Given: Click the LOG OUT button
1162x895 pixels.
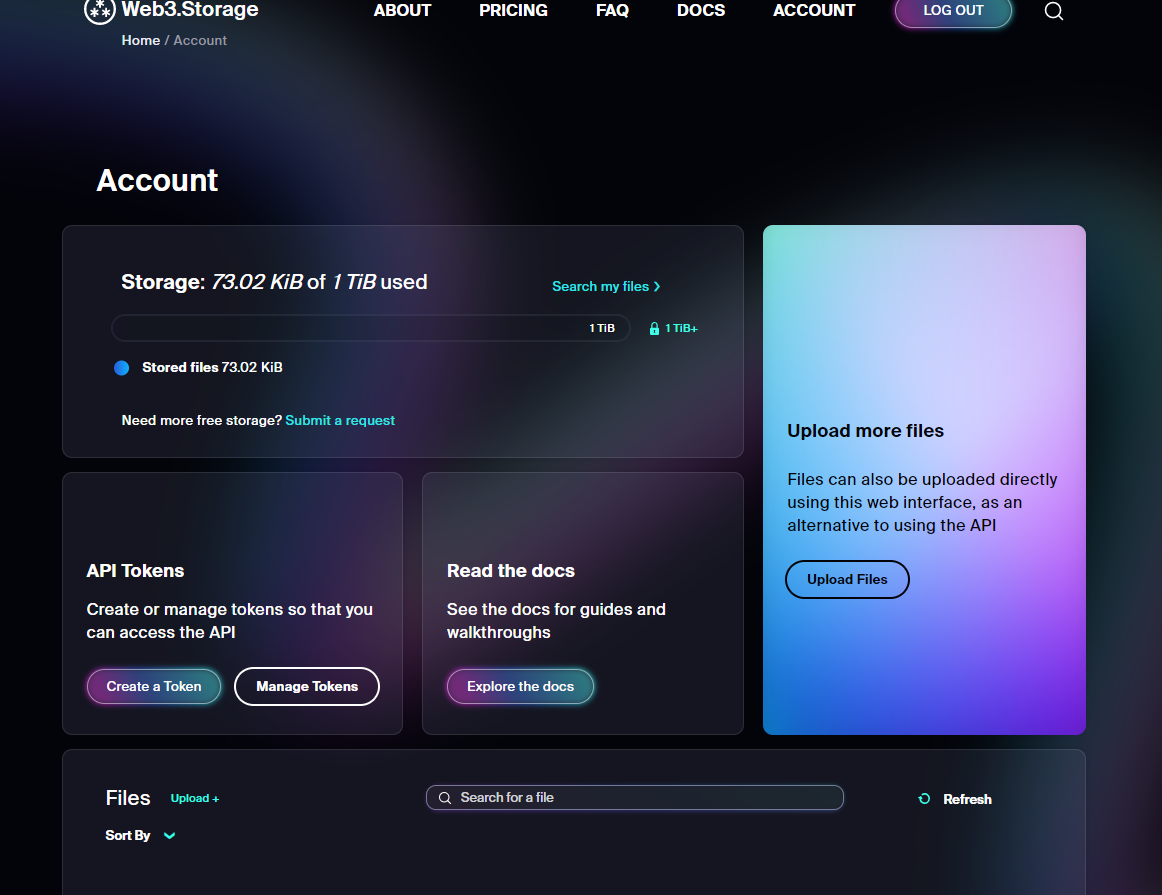Looking at the screenshot, I should pyautogui.click(x=953, y=11).
